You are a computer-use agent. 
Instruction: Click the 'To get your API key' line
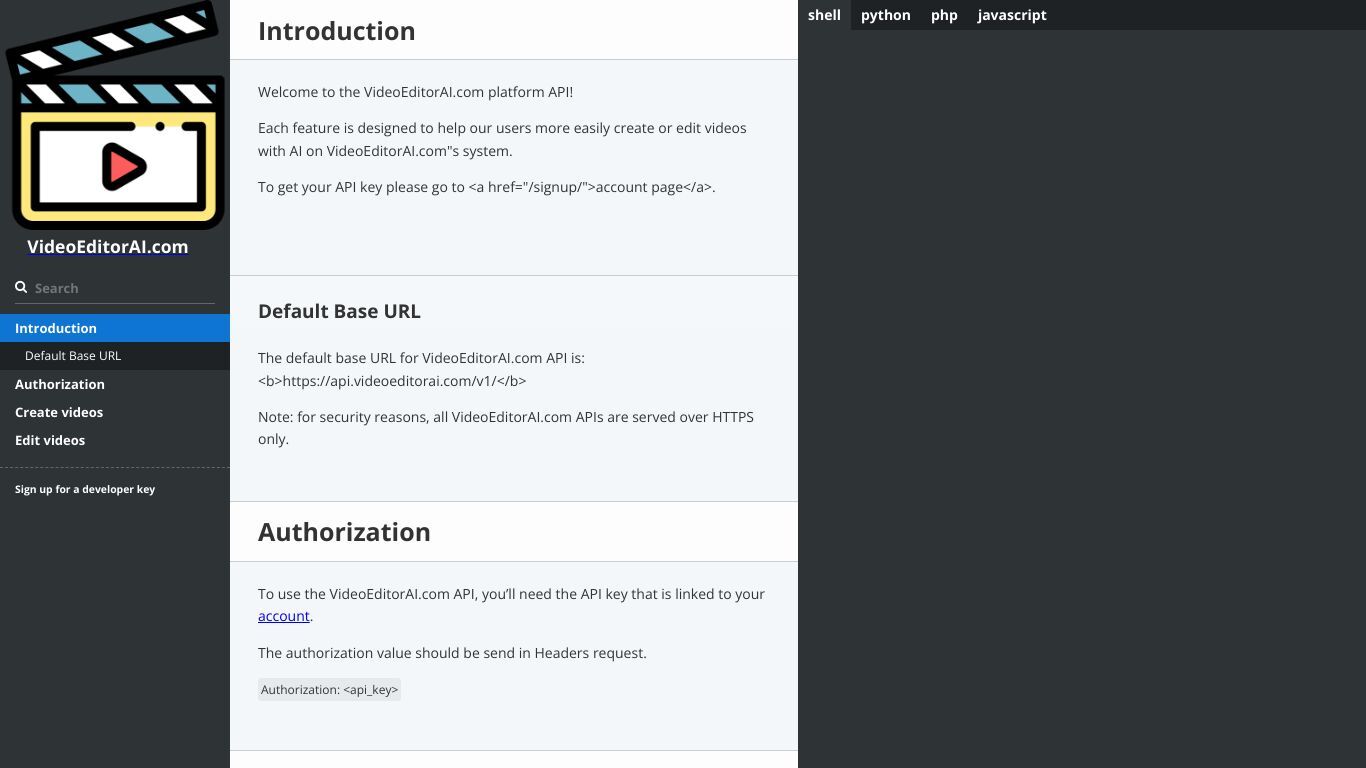pos(487,187)
